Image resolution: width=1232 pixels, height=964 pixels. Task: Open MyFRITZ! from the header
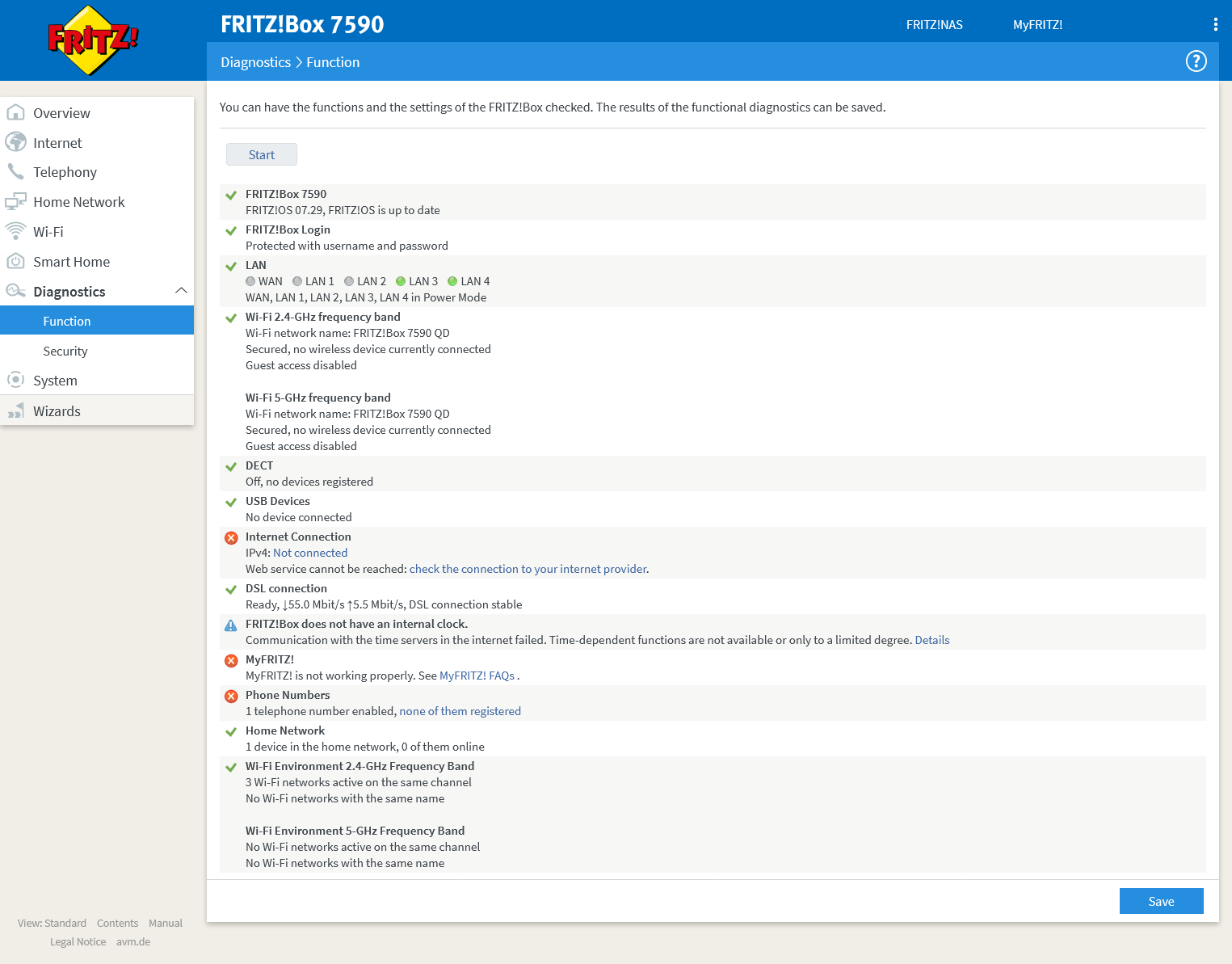pyautogui.click(x=1037, y=24)
